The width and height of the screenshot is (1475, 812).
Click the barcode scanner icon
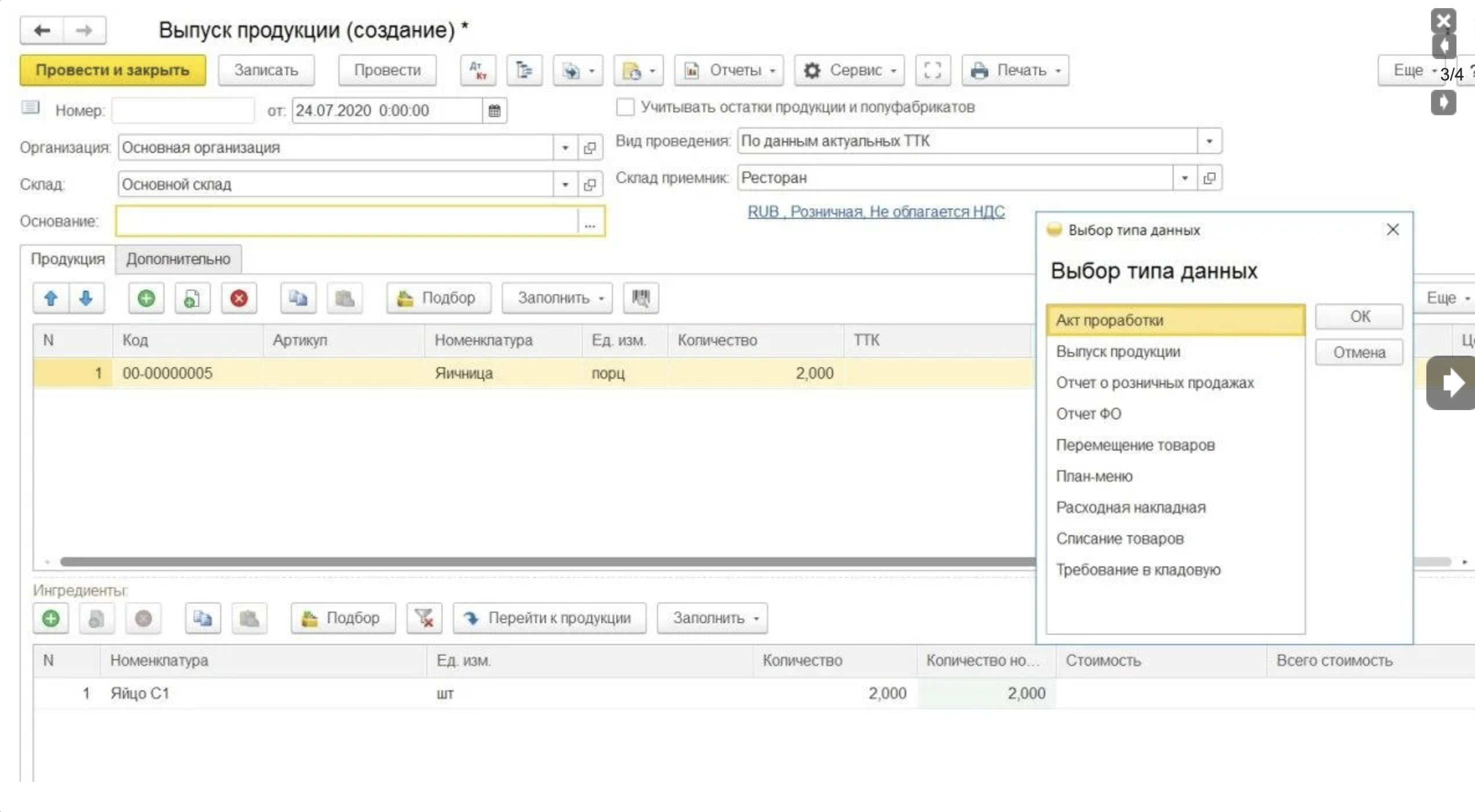640,298
